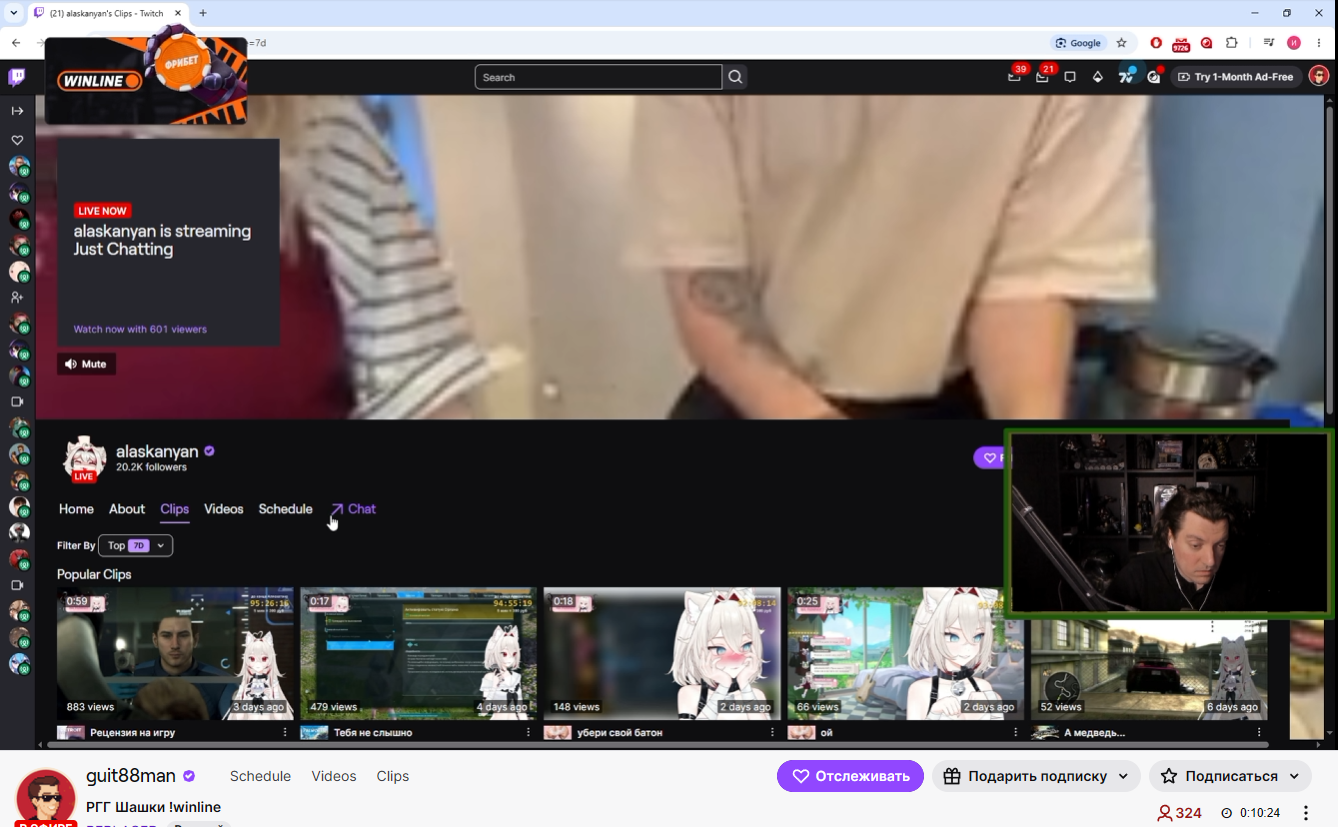Open the clip titled Рецензия на игру
Viewport: 1338px width, 827px height.
pyautogui.click(x=133, y=733)
